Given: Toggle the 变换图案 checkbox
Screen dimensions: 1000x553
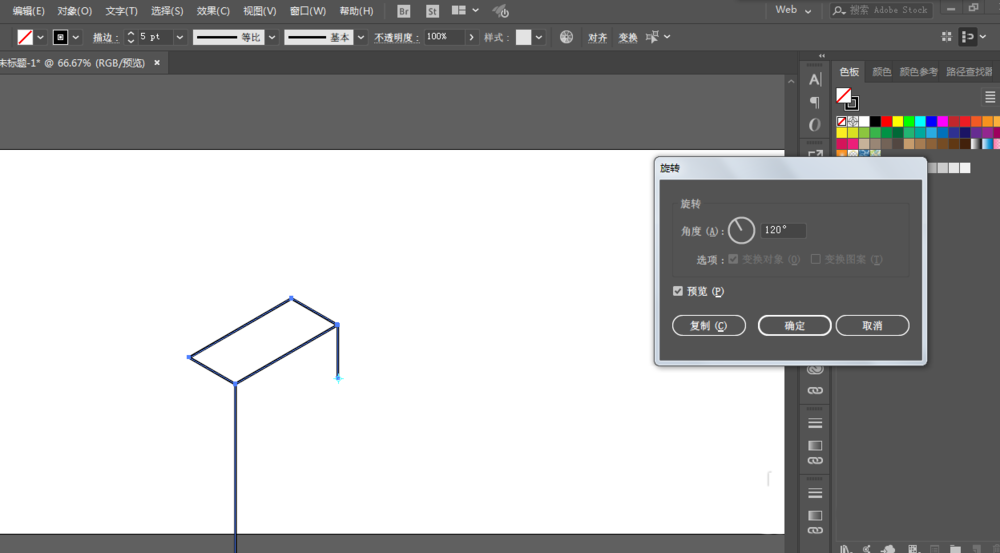Looking at the screenshot, I should point(816,259).
